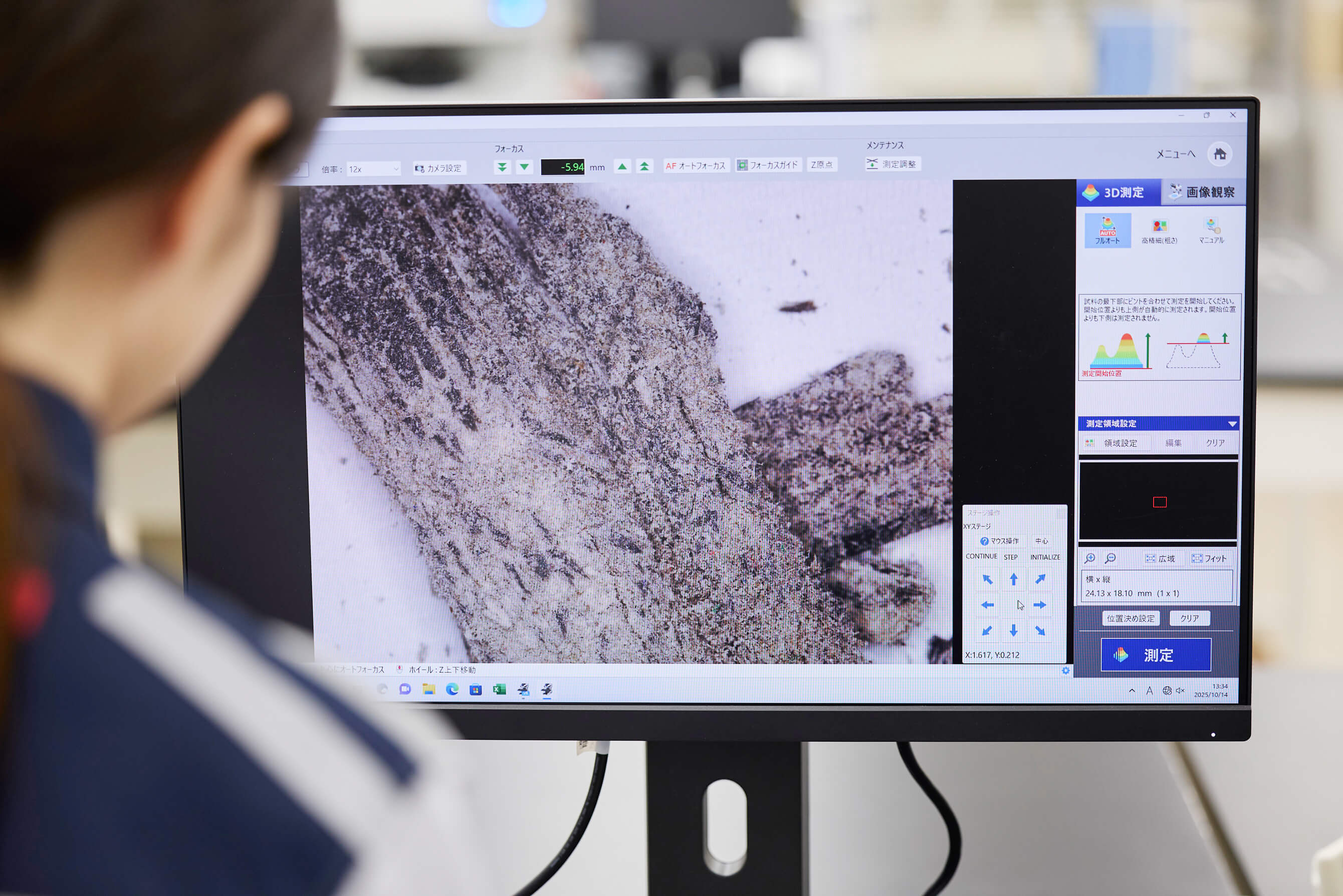Switch to the 画像観察 tab
Screen dimensions: 1343x896
point(1202,192)
